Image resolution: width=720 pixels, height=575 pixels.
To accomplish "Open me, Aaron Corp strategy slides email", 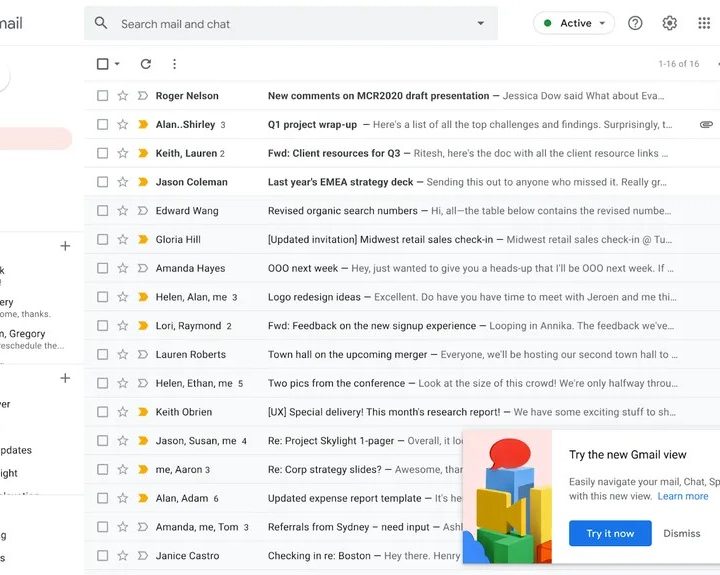I will coord(274,469).
